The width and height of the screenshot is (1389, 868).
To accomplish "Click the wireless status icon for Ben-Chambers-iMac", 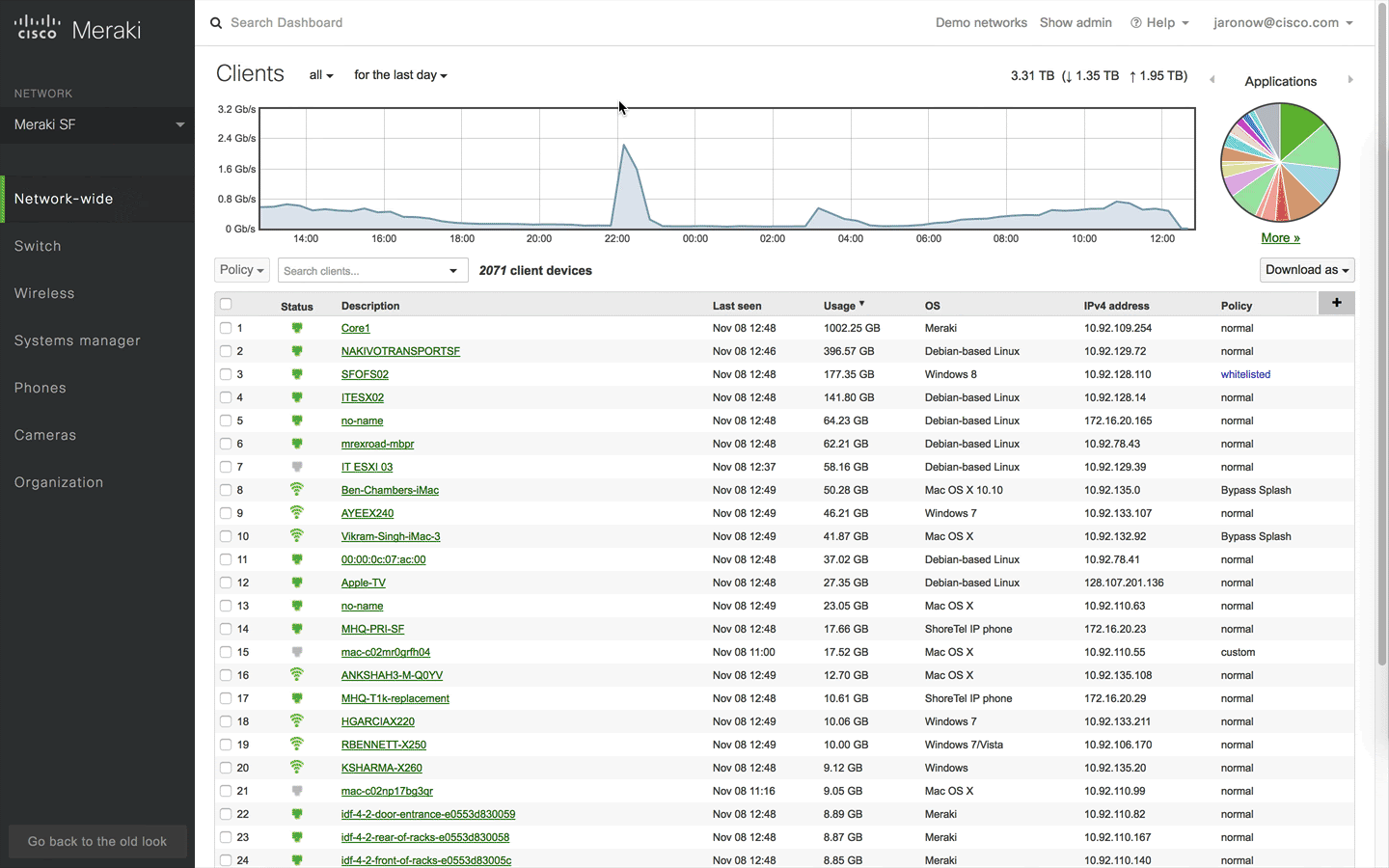I will coord(297,489).
